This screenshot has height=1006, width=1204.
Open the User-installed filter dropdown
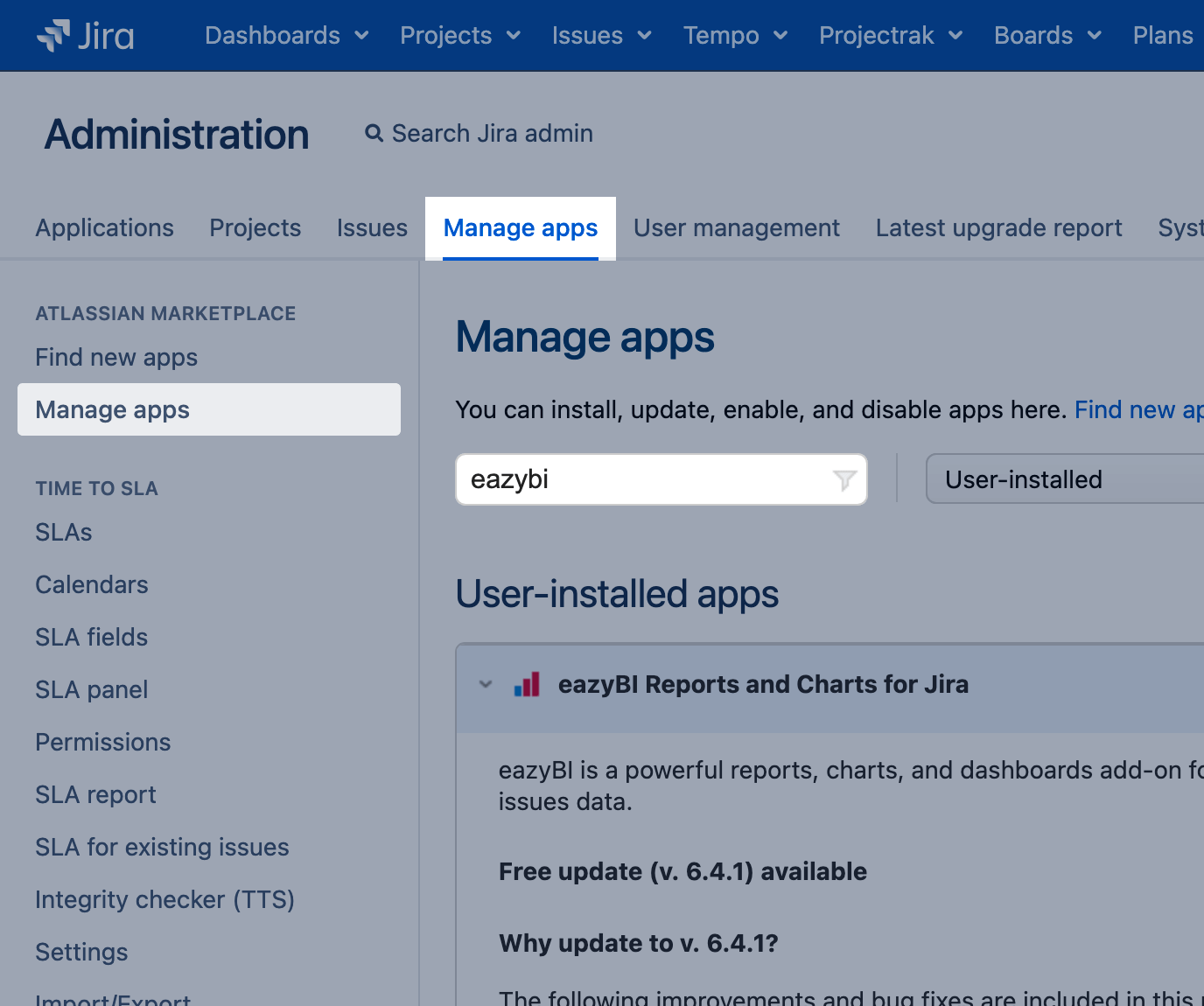pyautogui.click(x=1065, y=479)
